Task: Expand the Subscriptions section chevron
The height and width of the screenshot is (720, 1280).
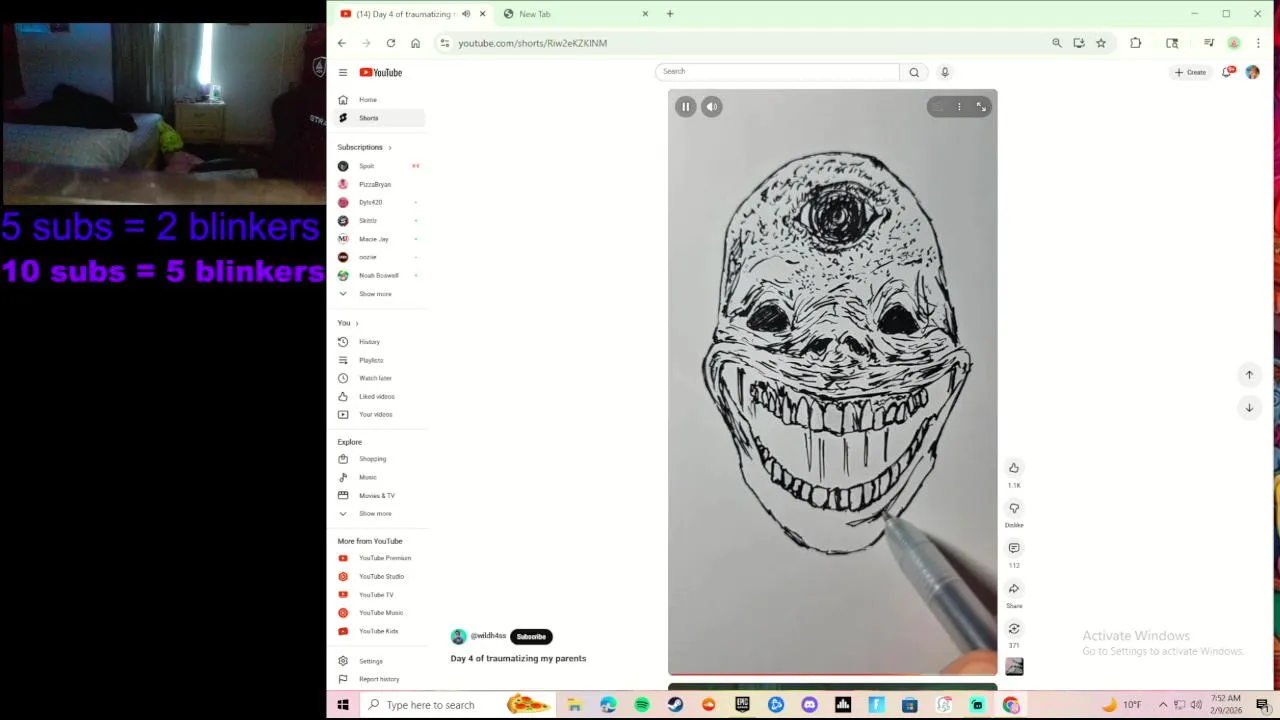Action: click(x=390, y=148)
